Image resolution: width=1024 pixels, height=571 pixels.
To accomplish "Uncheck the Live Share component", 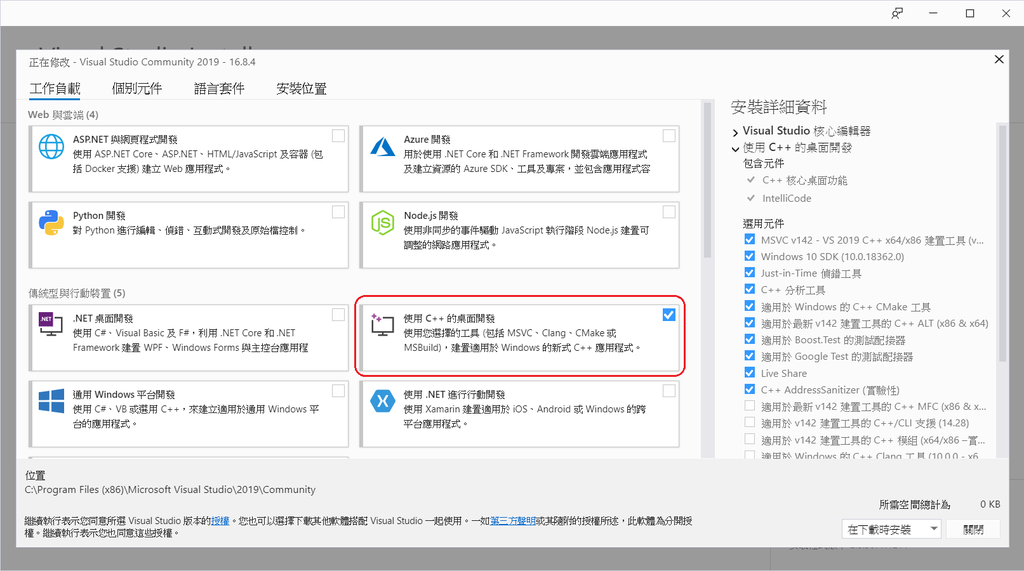I will [x=750, y=372].
